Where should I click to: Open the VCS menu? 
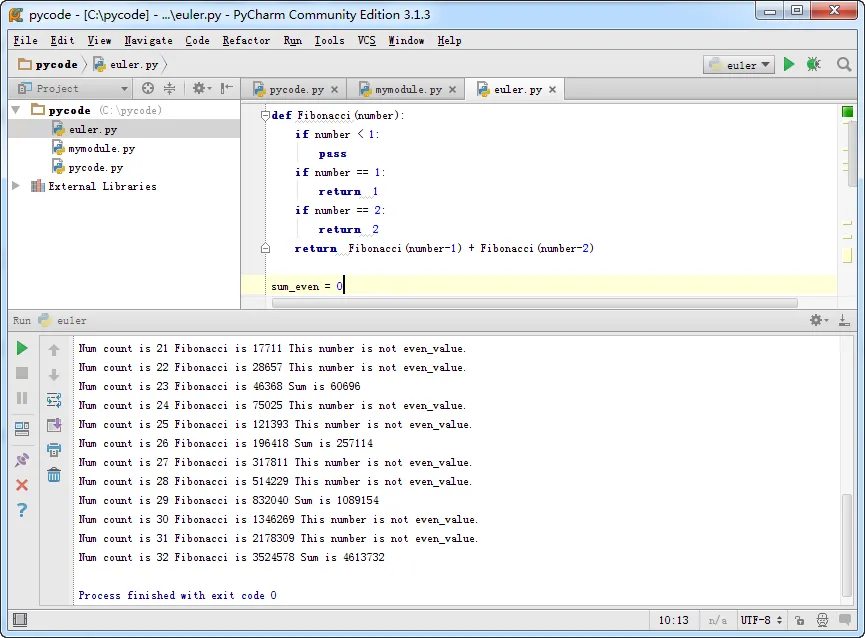click(x=366, y=40)
